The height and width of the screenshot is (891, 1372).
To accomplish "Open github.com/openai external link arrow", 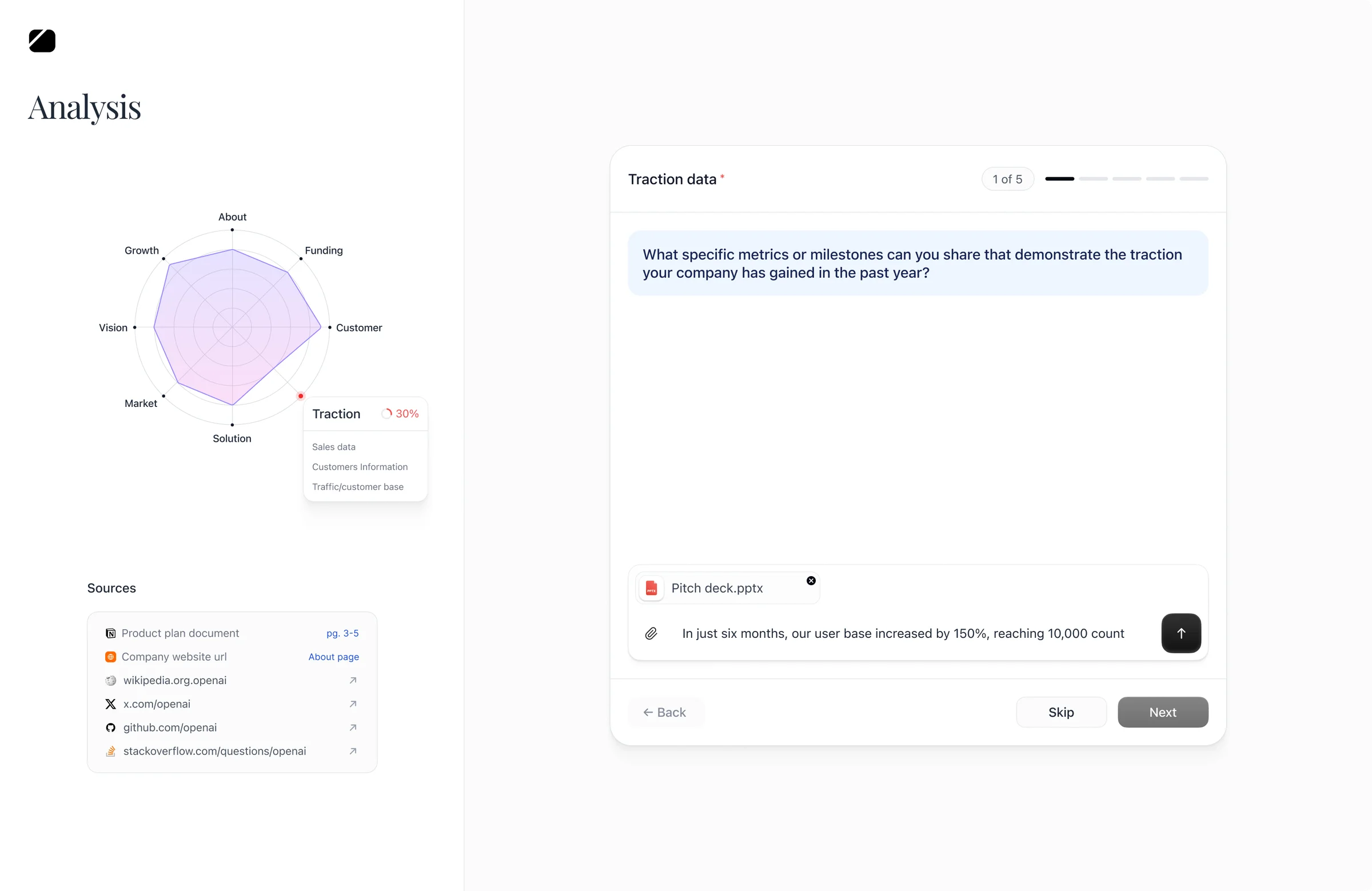I will coord(353,728).
